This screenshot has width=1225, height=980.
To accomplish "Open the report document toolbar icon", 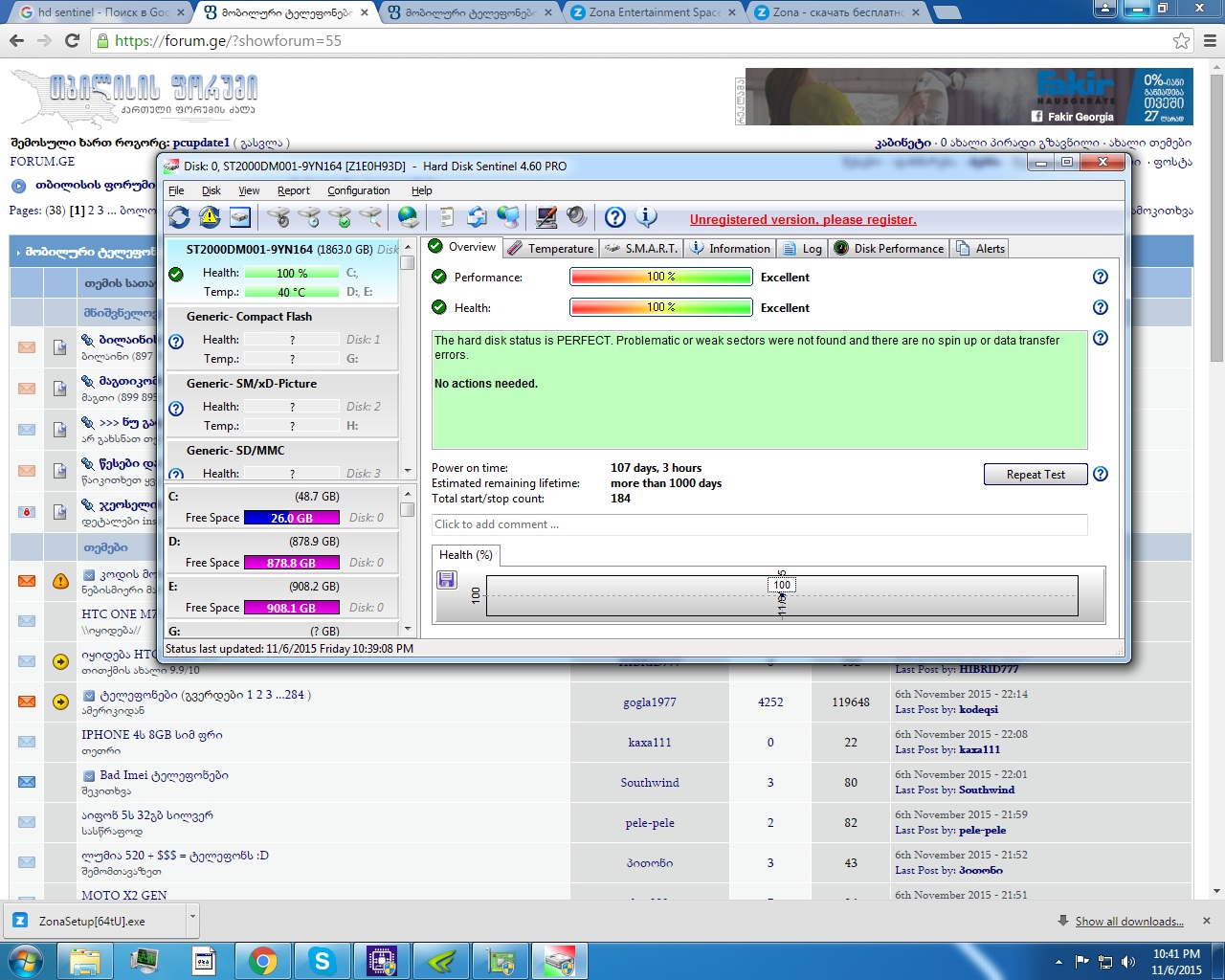I will (x=445, y=218).
